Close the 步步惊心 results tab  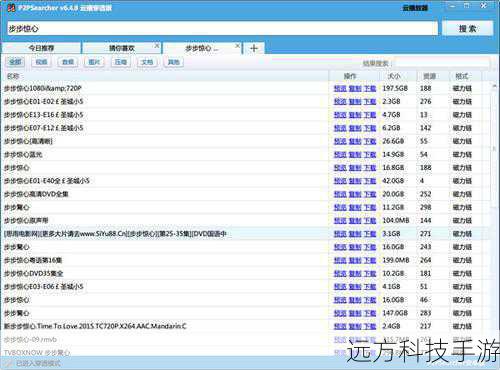click(237, 46)
